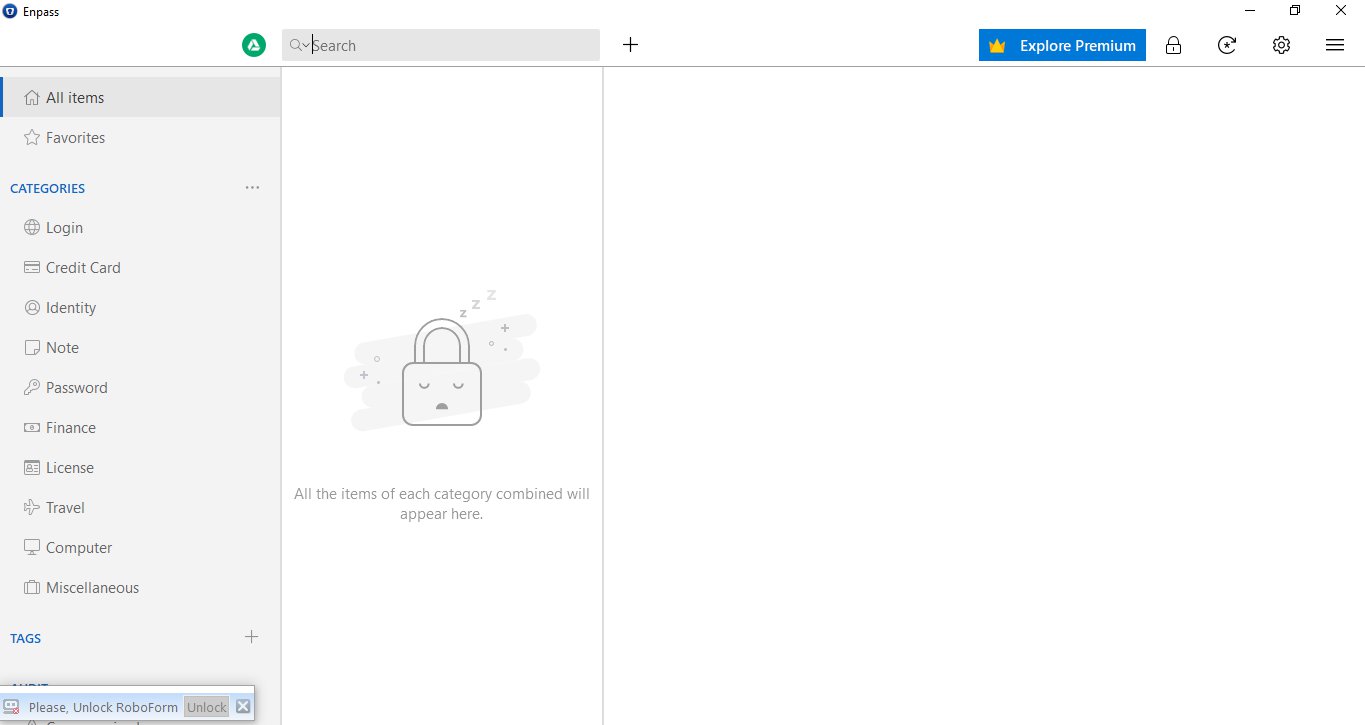Open Favorites in the sidebar
Screen dimensions: 1365x725
[75, 138]
